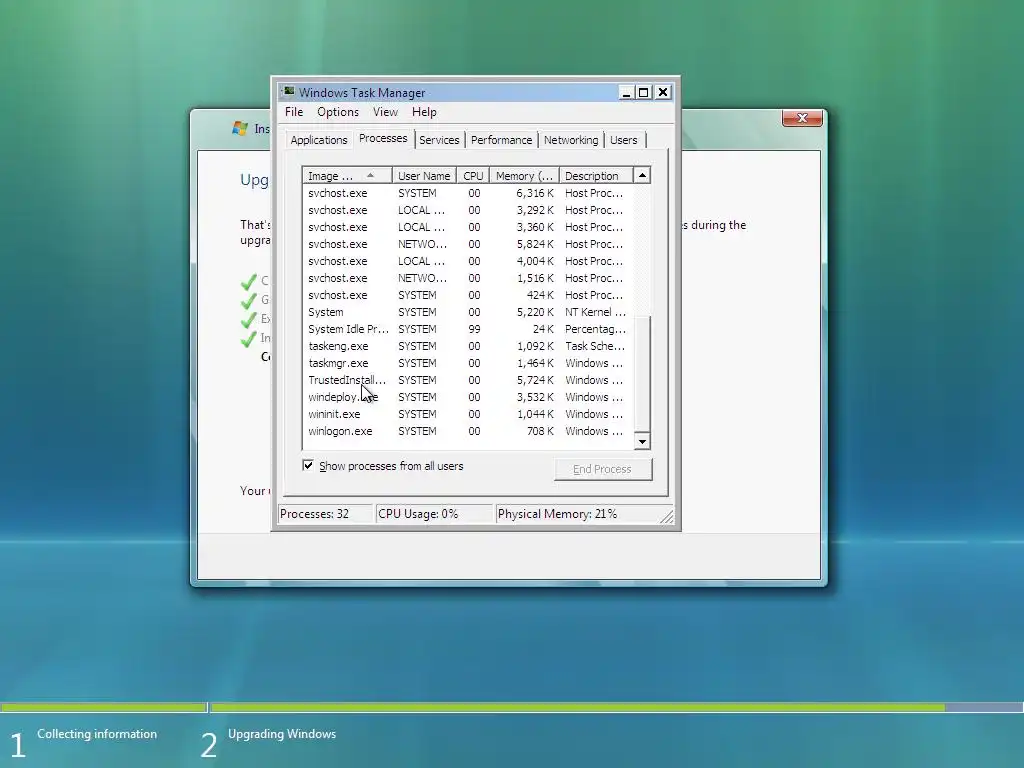Toggle Show processes from all users checkbox
This screenshot has height=768, width=1024.
pos(308,466)
